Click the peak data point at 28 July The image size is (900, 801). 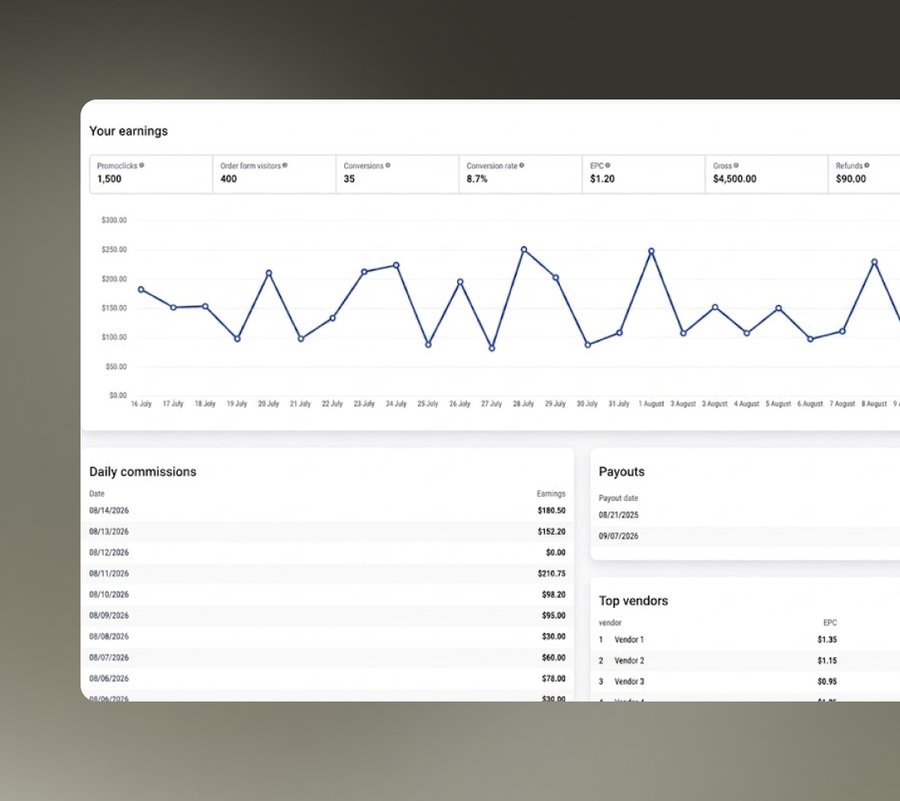(x=524, y=250)
